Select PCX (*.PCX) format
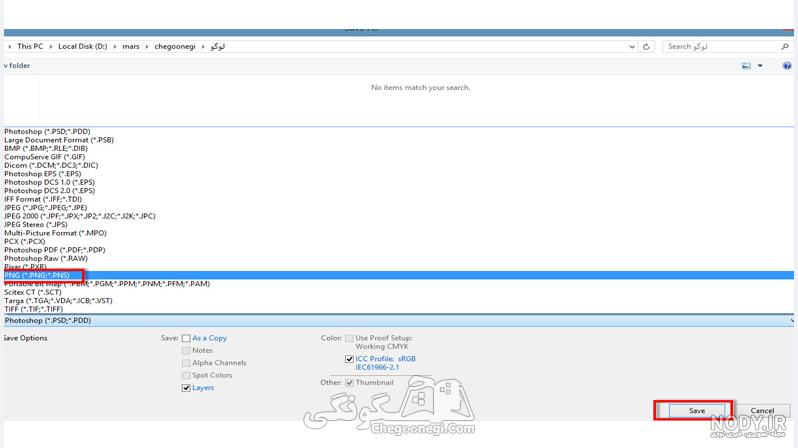This screenshot has width=798, height=448. (25, 241)
